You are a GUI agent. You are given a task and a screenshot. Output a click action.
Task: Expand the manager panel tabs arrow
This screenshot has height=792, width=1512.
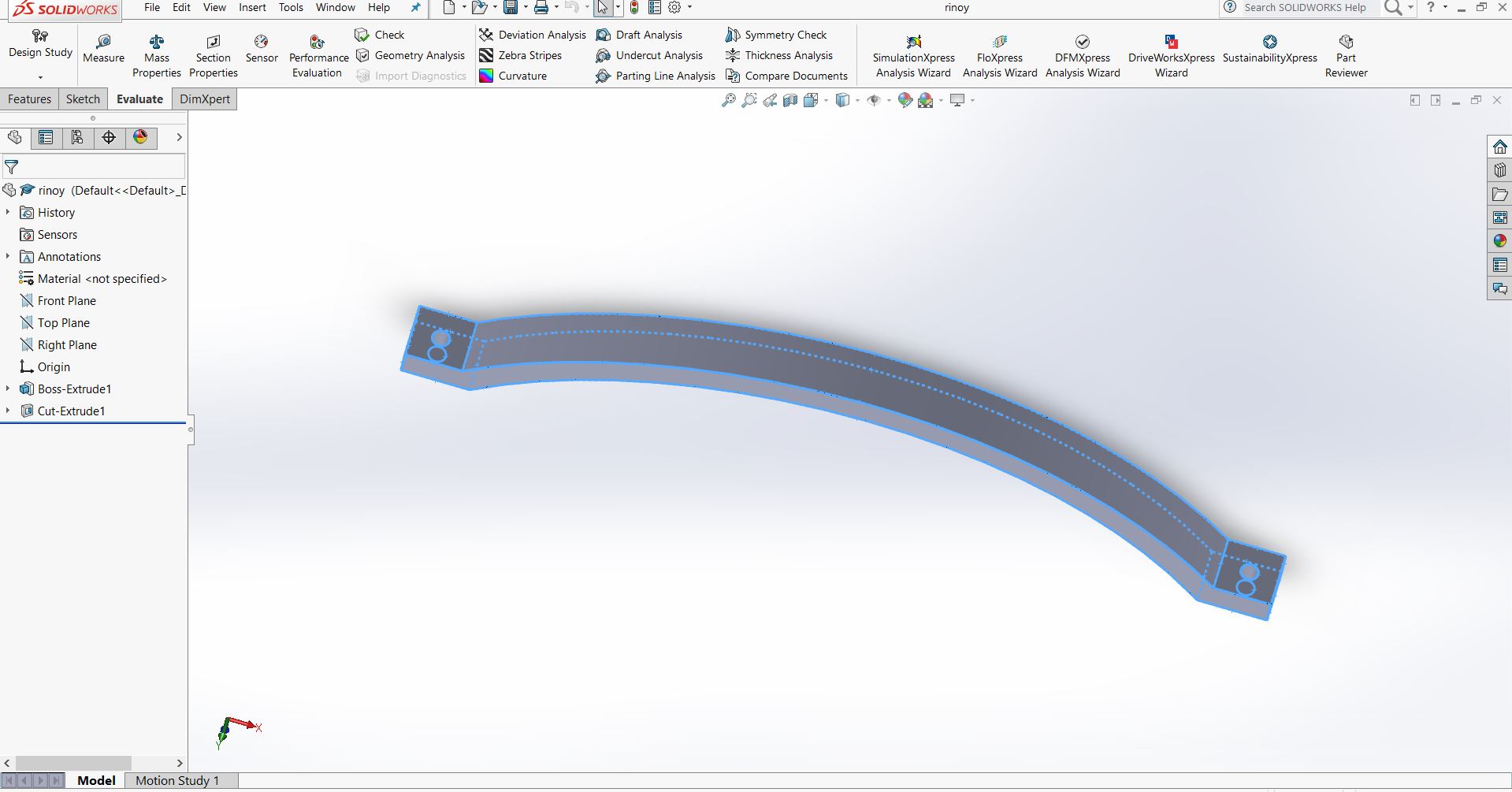(179, 137)
